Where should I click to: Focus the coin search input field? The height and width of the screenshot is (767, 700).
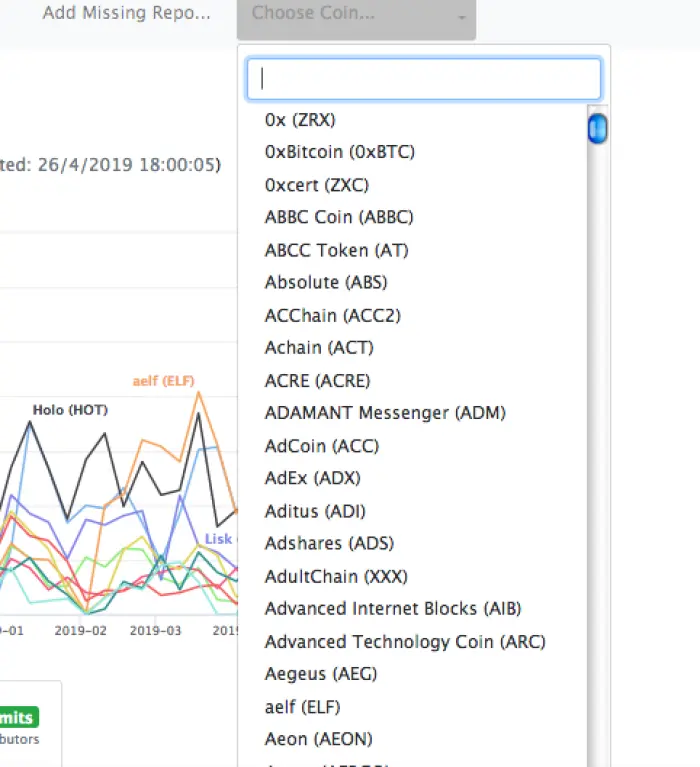click(x=424, y=79)
